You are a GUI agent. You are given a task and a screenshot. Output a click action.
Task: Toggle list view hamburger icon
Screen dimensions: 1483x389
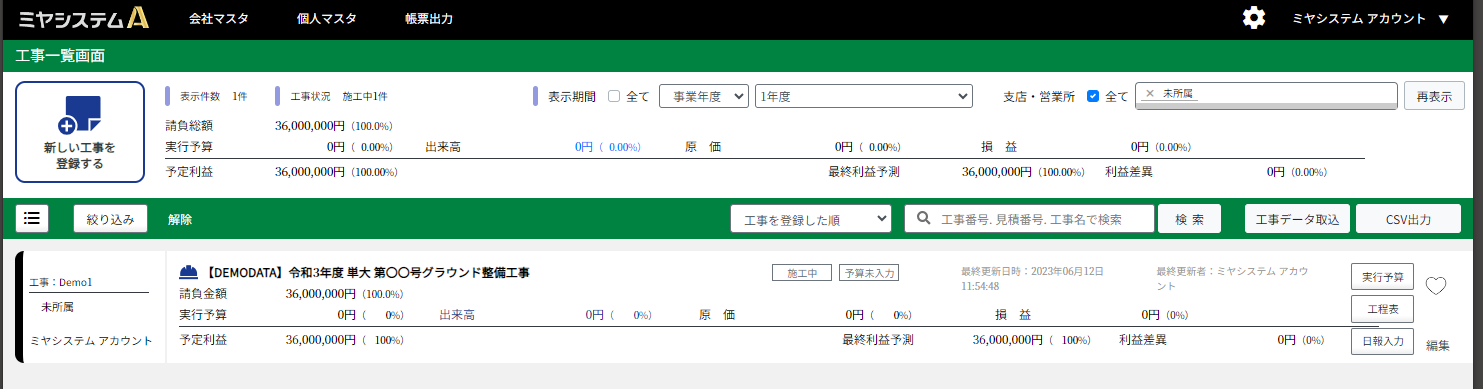pyautogui.click(x=32, y=218)
